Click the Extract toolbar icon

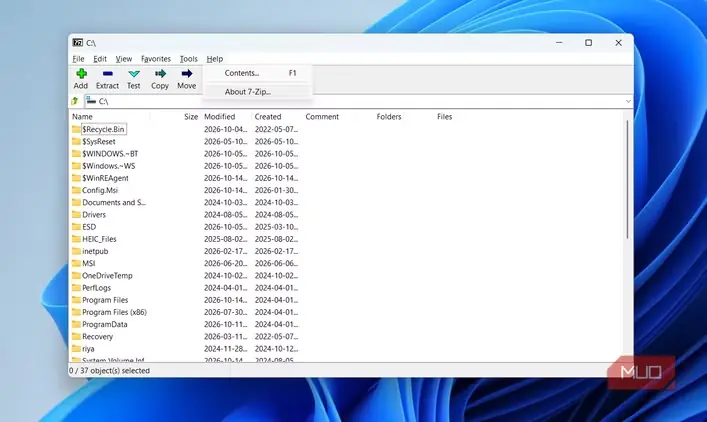(107, 73)
